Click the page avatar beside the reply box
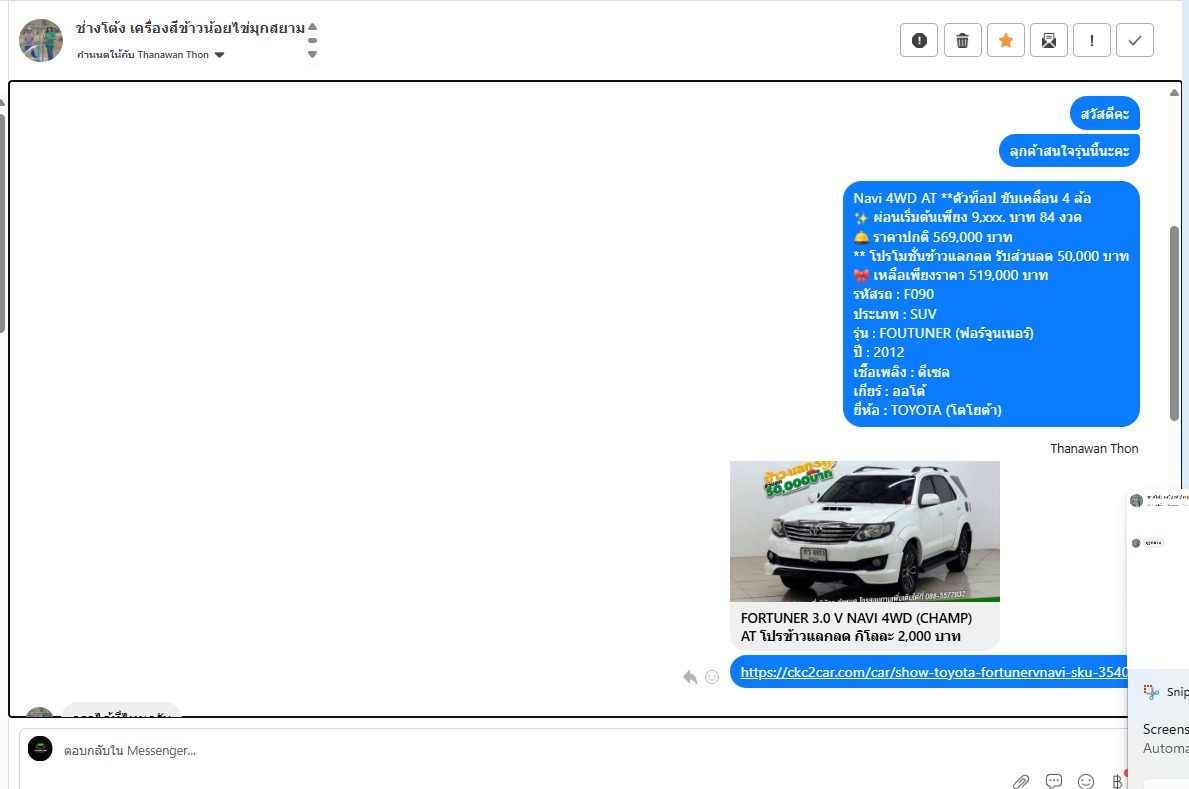1189x789 pixels. click(40, 749)
